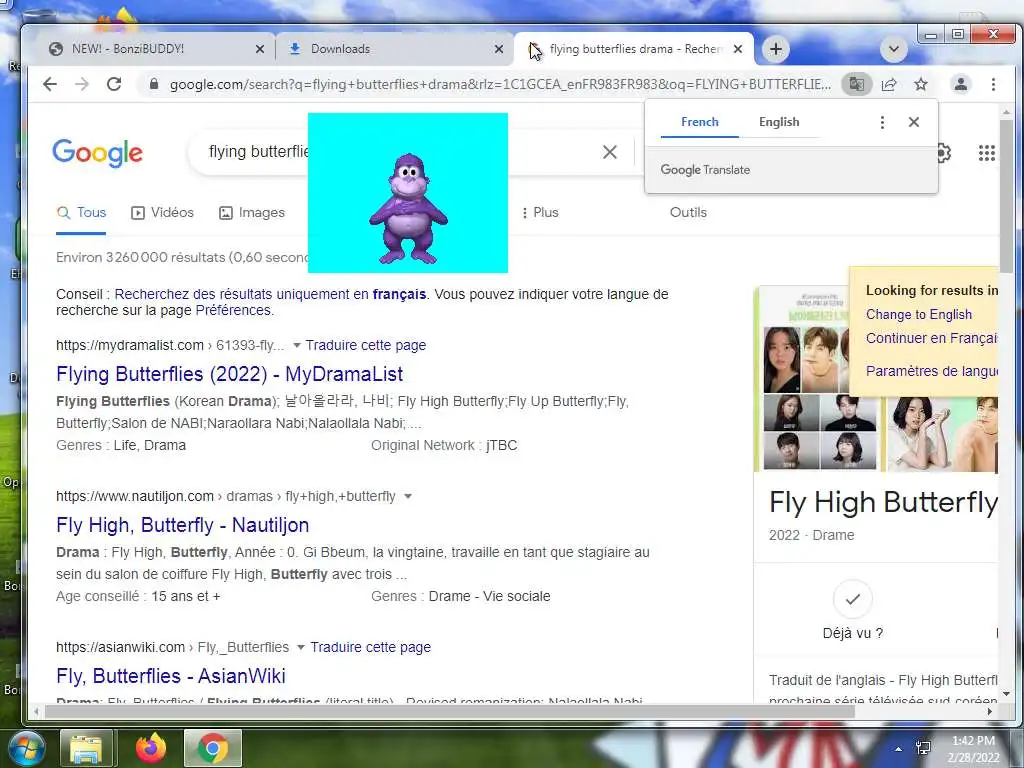The height and width of the screenshot is (768, 1024).
Task: Click the scroll-down arrow
Action: point(1006,694)
